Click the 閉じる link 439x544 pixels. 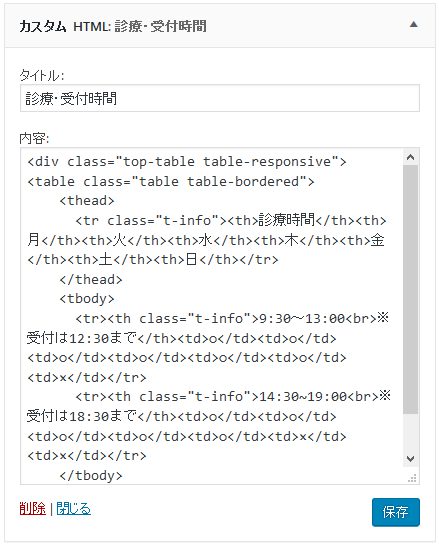[74, 509]
